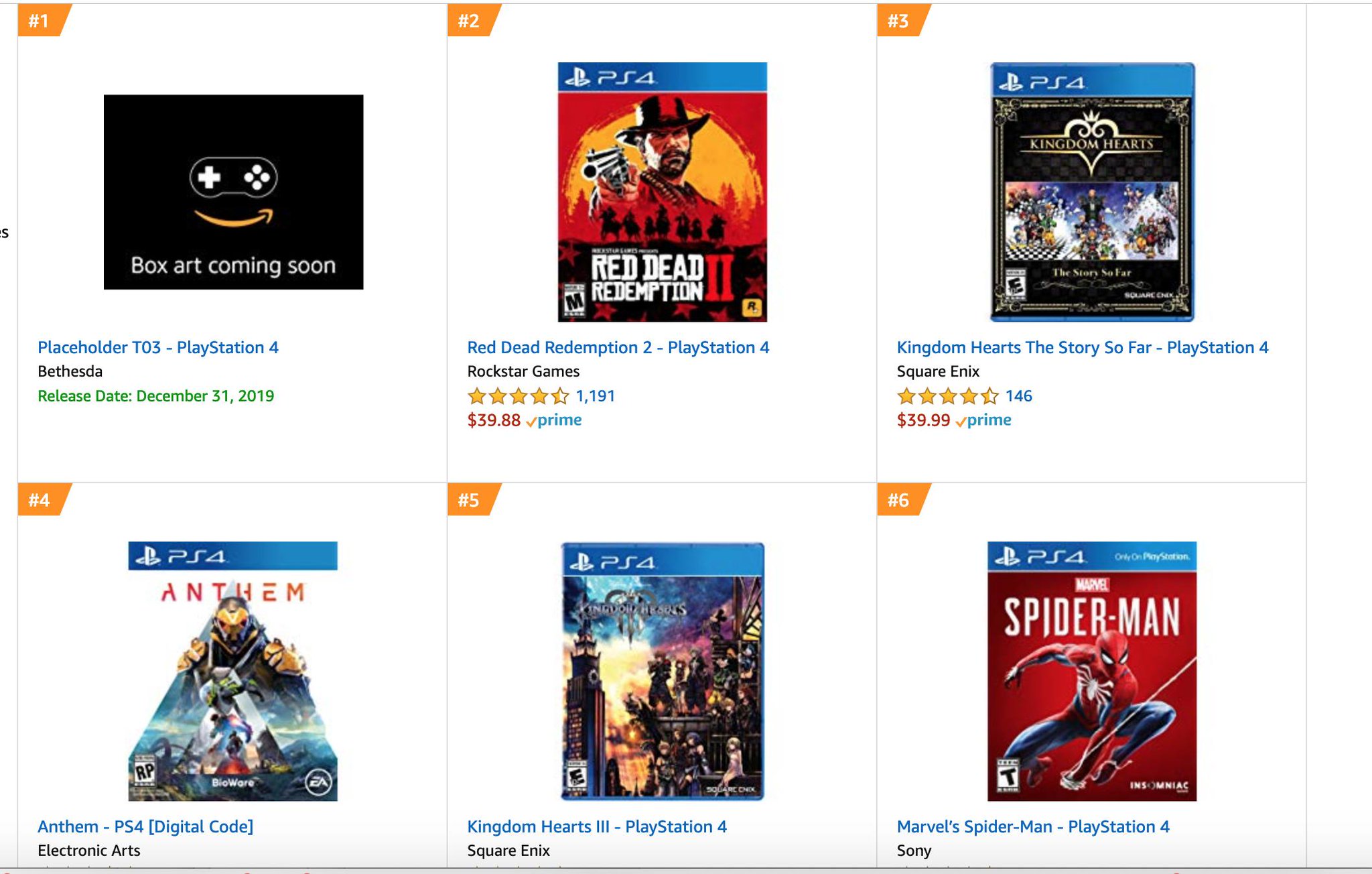The height and width of the screenshot is (874, 1372).
Task: Open Anthem - PS4 [Digital Code] link
Action: [x=145, y=826]
